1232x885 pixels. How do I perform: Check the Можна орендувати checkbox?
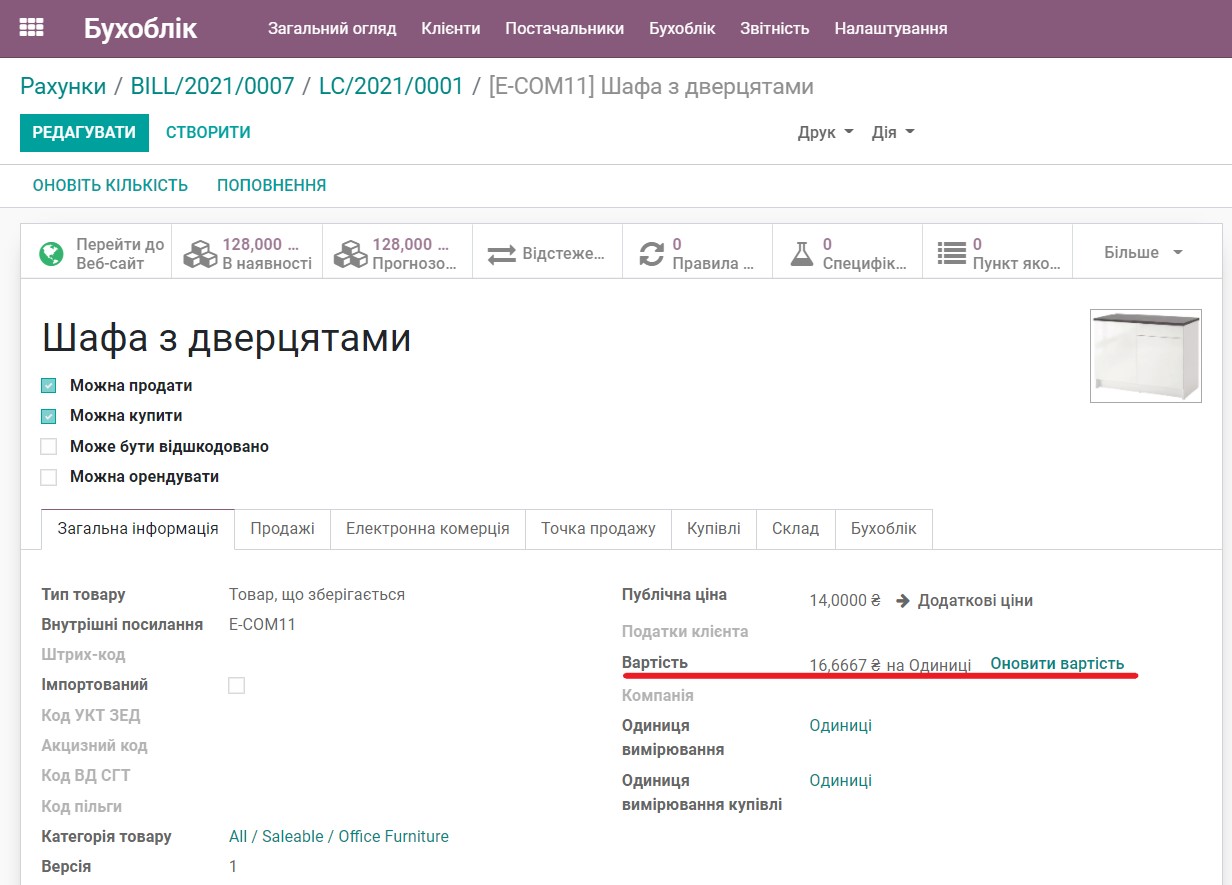[x=49, y=477]
